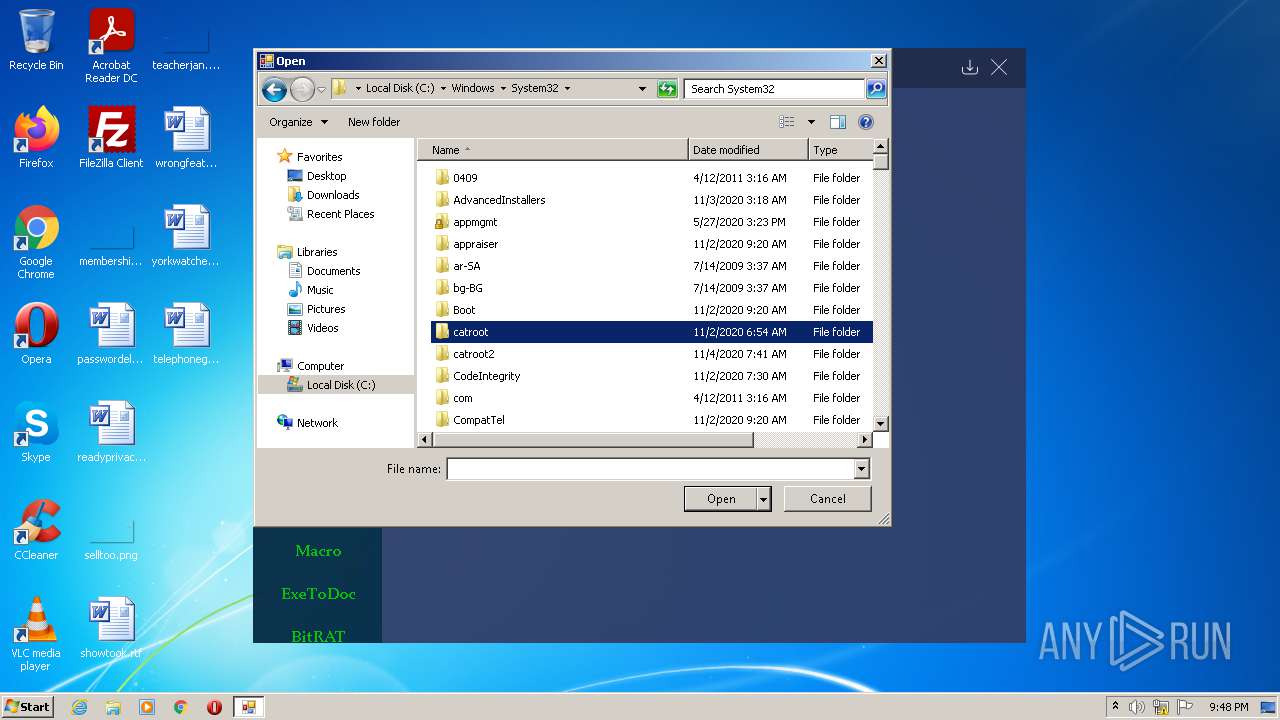Click the download icon in background app
Screen dimensions: 1280x720
point(969,67)
